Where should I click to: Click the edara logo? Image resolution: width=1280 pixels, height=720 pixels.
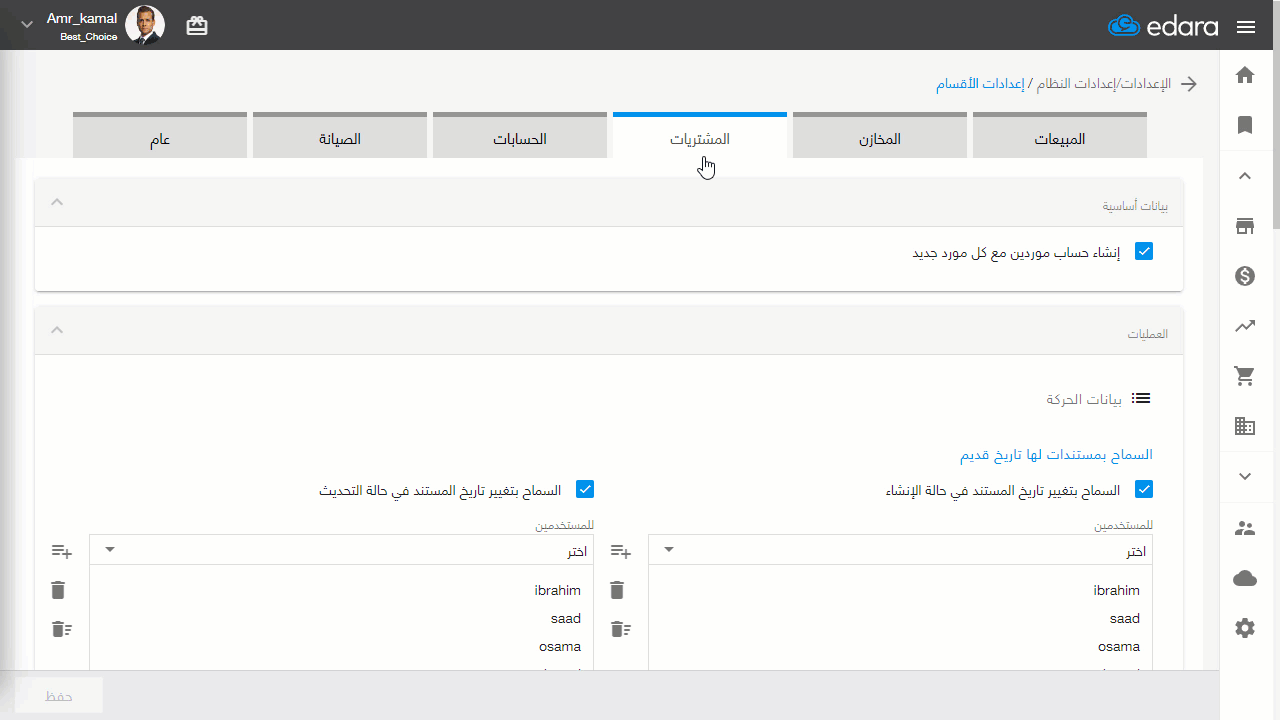1163,26
